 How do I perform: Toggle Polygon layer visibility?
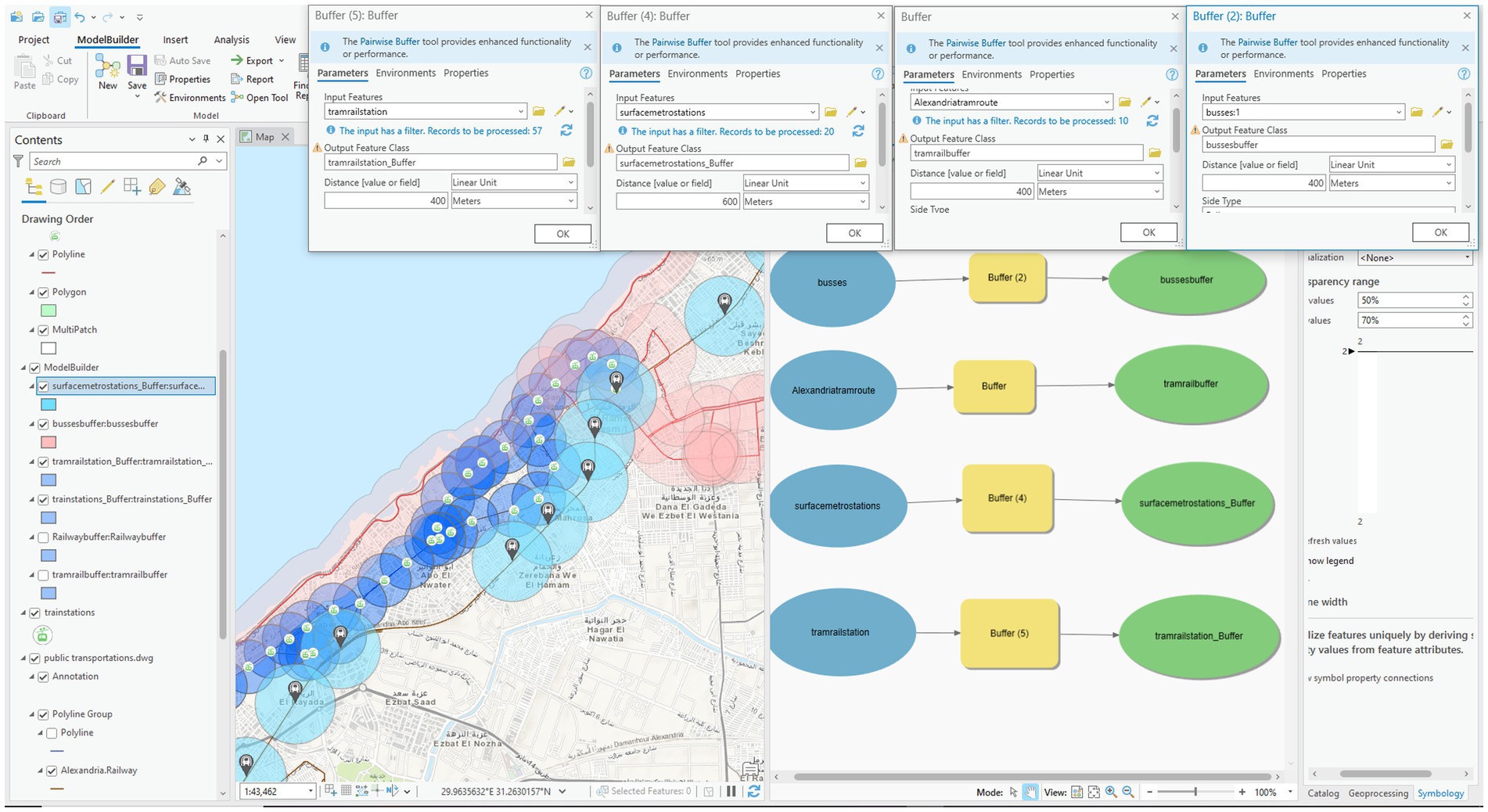[44, 293]
